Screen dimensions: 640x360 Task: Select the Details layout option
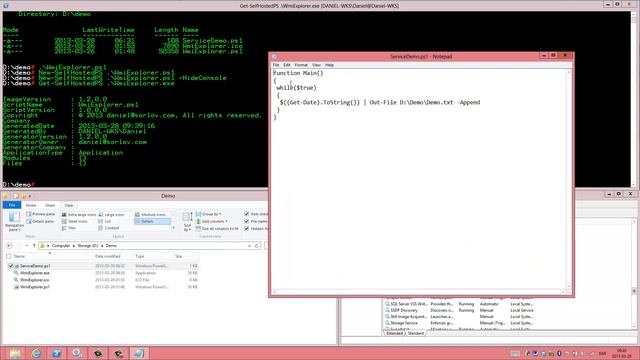click(152, 221)
